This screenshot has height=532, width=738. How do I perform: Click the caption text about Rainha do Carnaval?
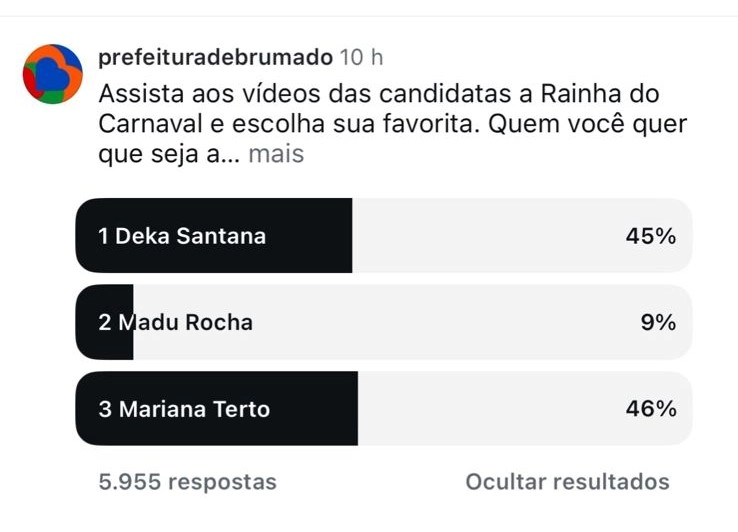(x=380, y=96)
